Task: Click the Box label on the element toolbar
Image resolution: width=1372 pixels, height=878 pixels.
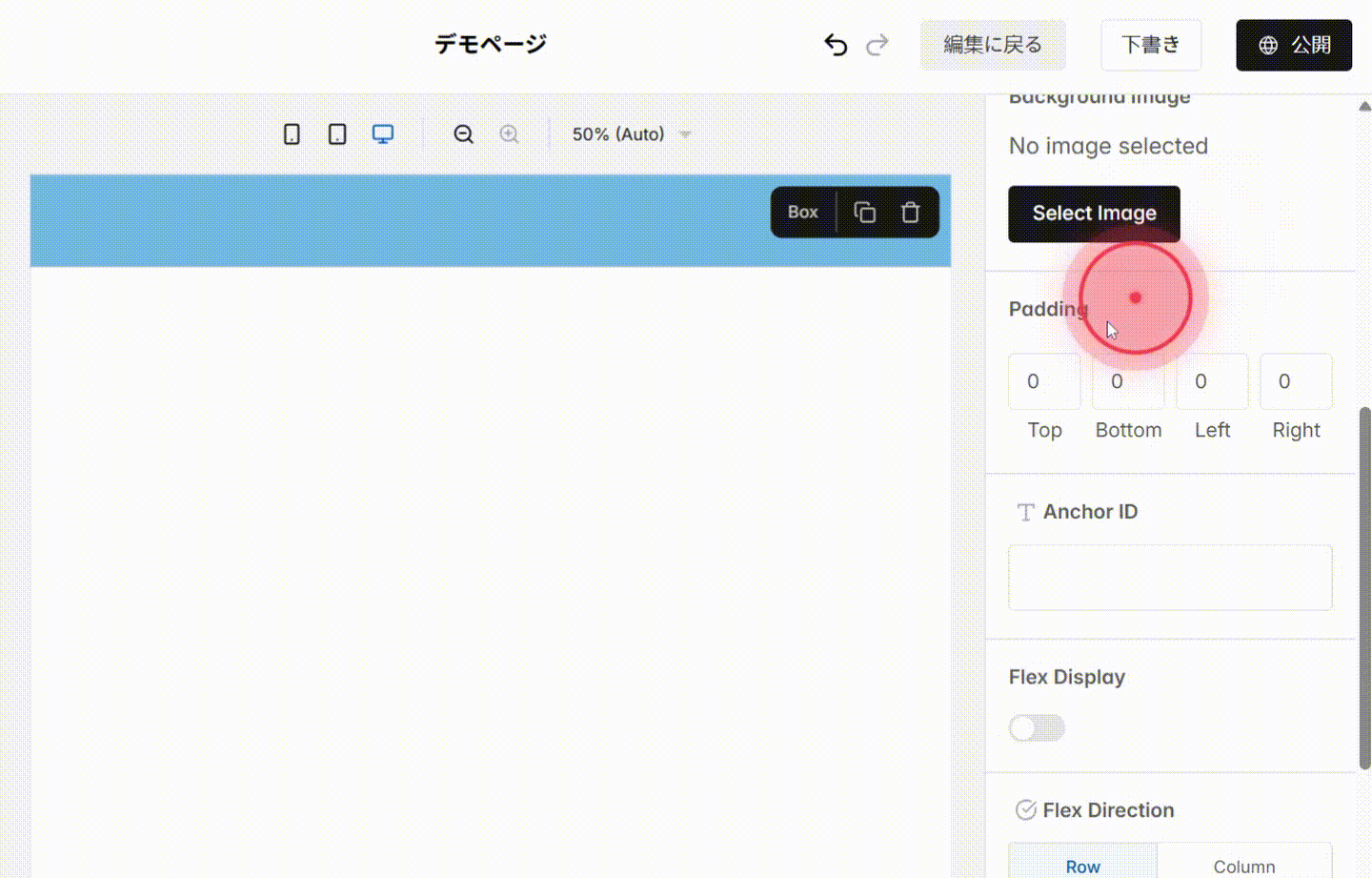Action: point(802,212)
